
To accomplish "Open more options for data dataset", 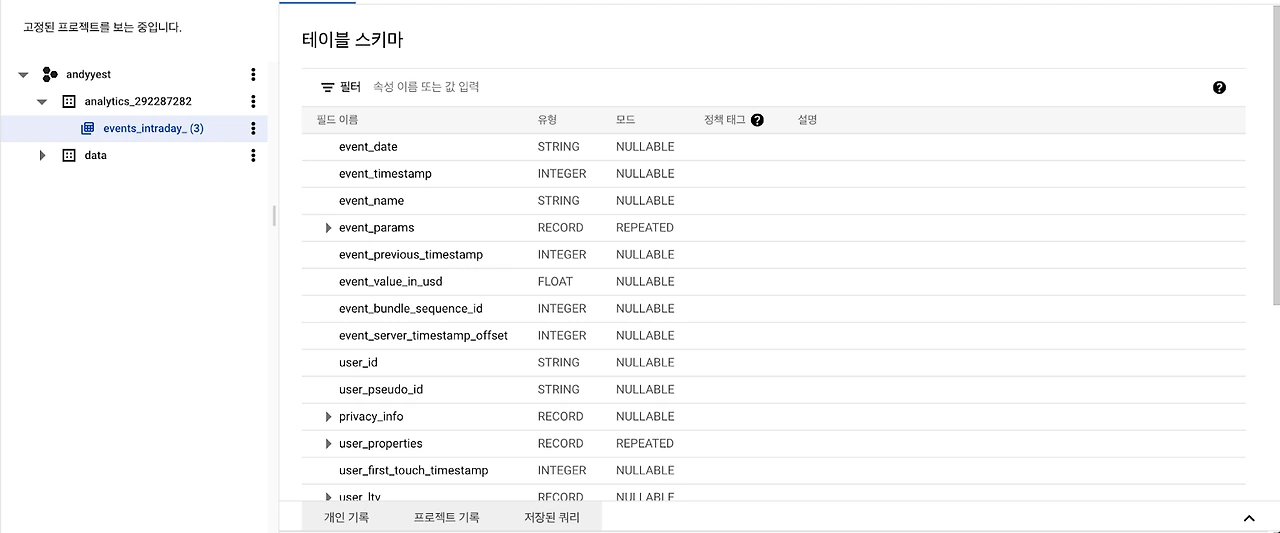I will [253, 155].
